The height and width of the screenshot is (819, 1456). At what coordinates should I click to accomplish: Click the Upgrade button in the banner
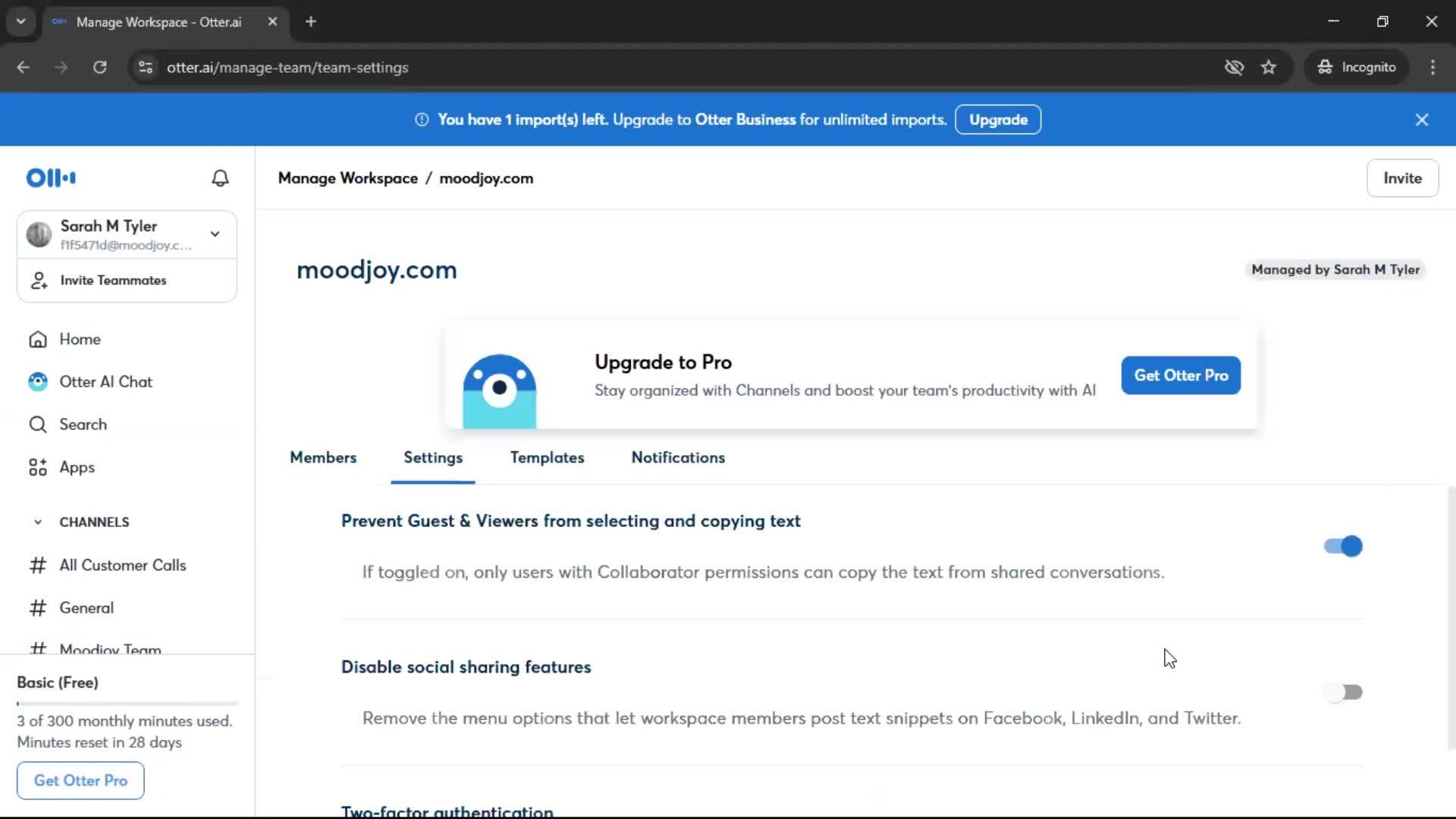click(998, 120)
